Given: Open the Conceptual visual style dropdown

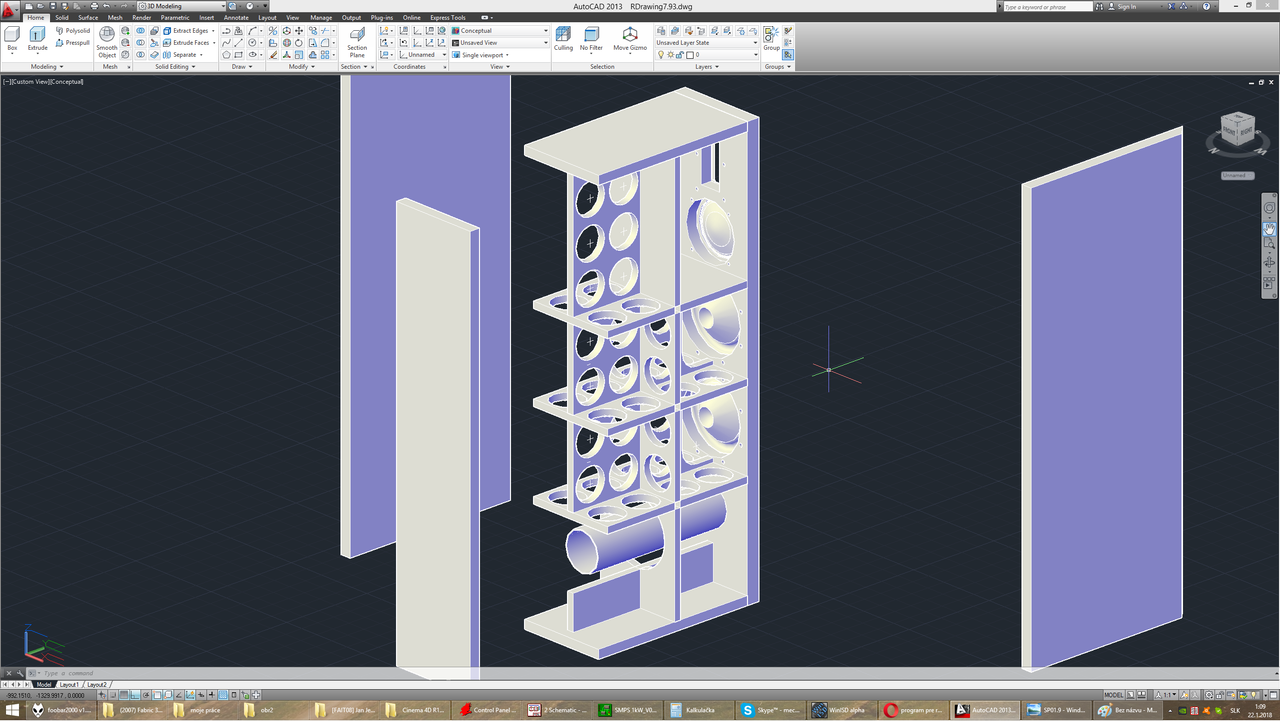Looking at the screenshot, I should click(500, 31).
